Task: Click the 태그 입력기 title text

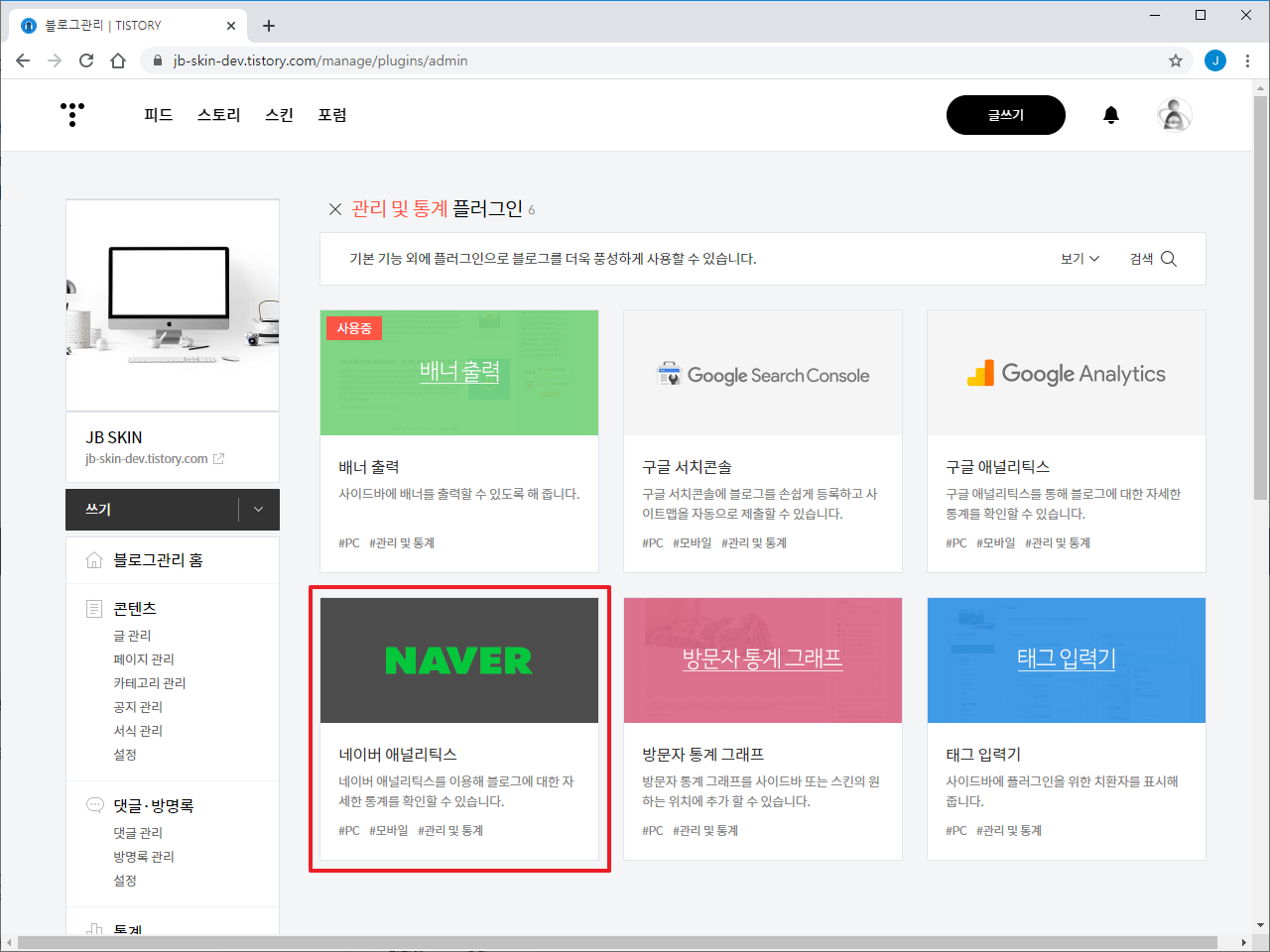Action: (983, 755)
